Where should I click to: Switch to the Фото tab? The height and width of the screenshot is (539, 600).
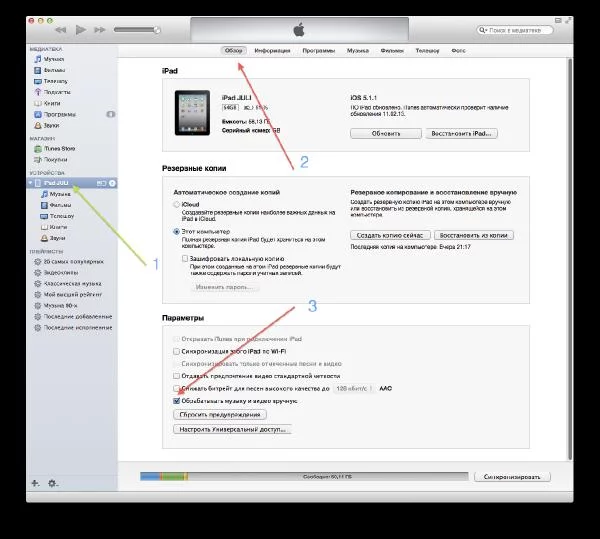pos(458,50)
